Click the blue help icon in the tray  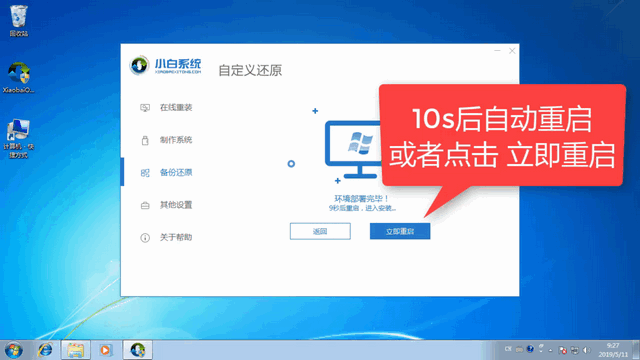click(530, 349)
